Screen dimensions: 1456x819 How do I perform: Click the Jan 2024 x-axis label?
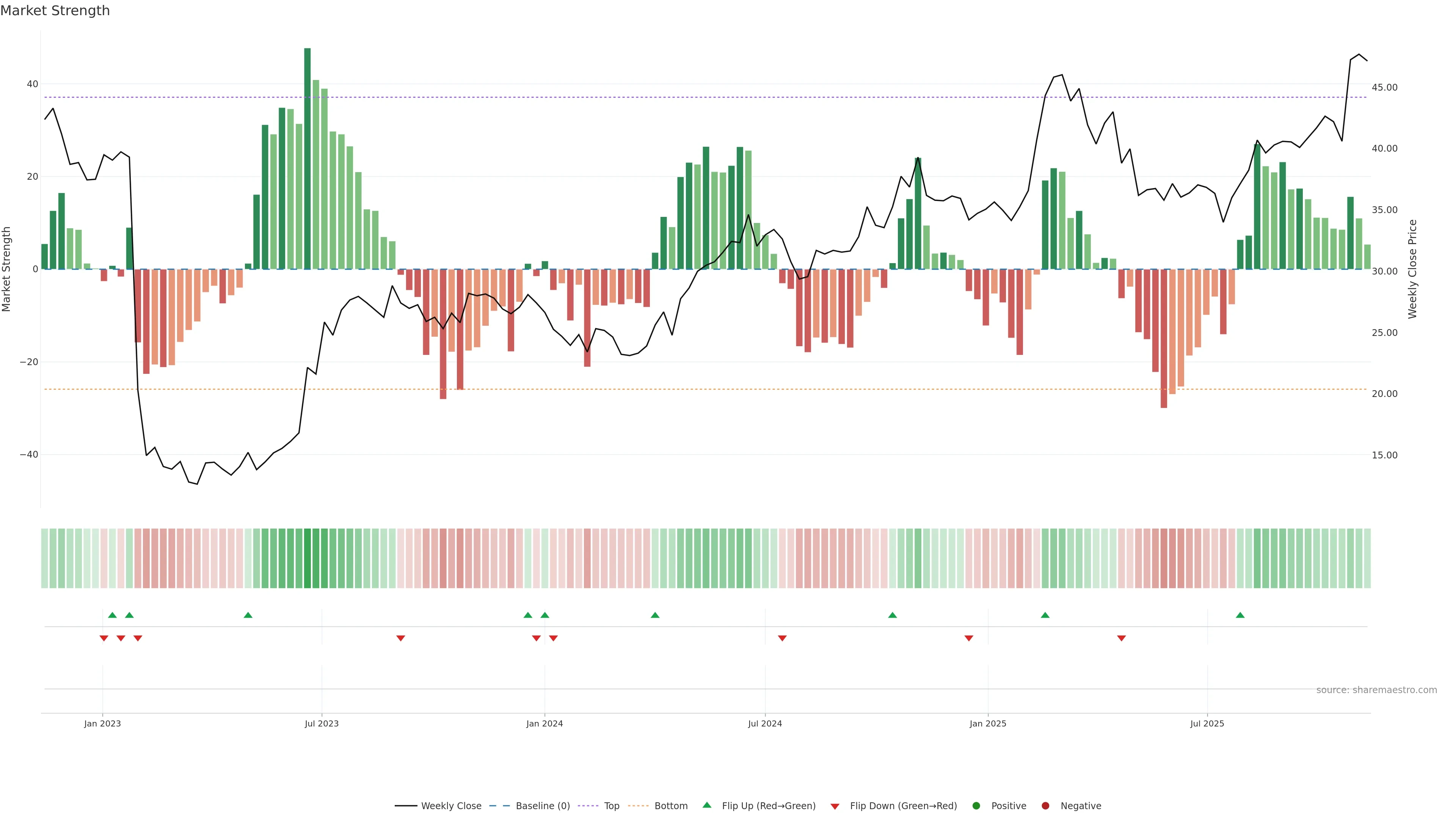[544, 723]
